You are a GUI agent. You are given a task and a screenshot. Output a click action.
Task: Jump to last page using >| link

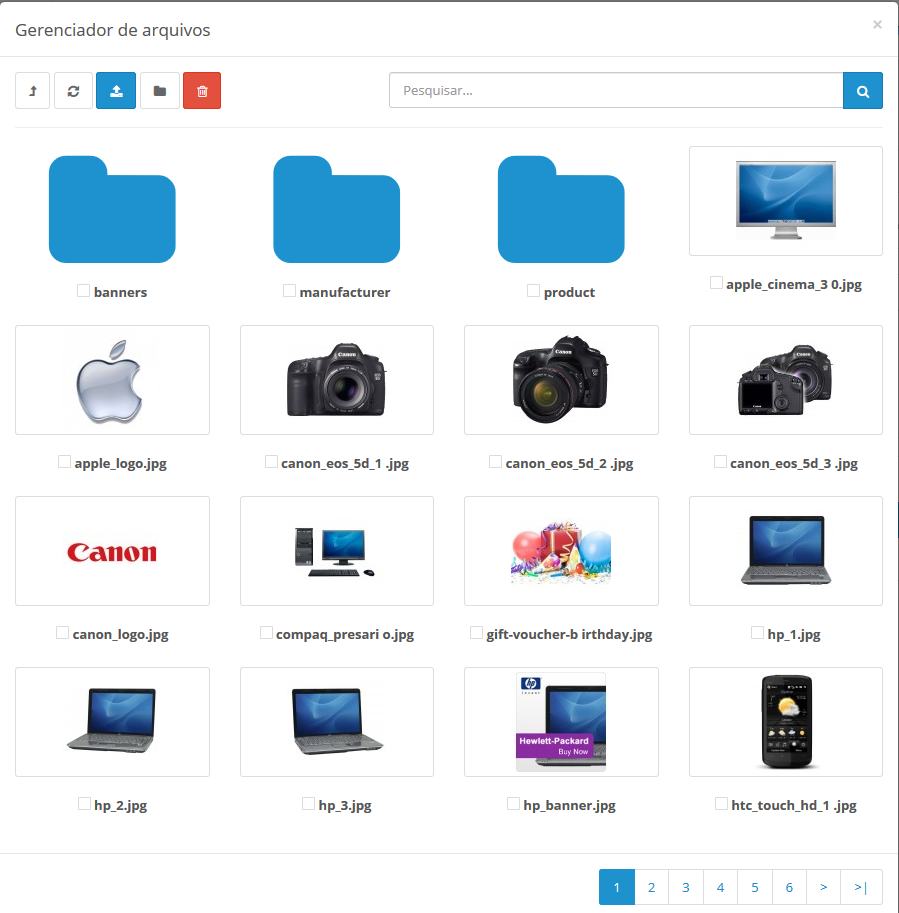click(861, 887)
